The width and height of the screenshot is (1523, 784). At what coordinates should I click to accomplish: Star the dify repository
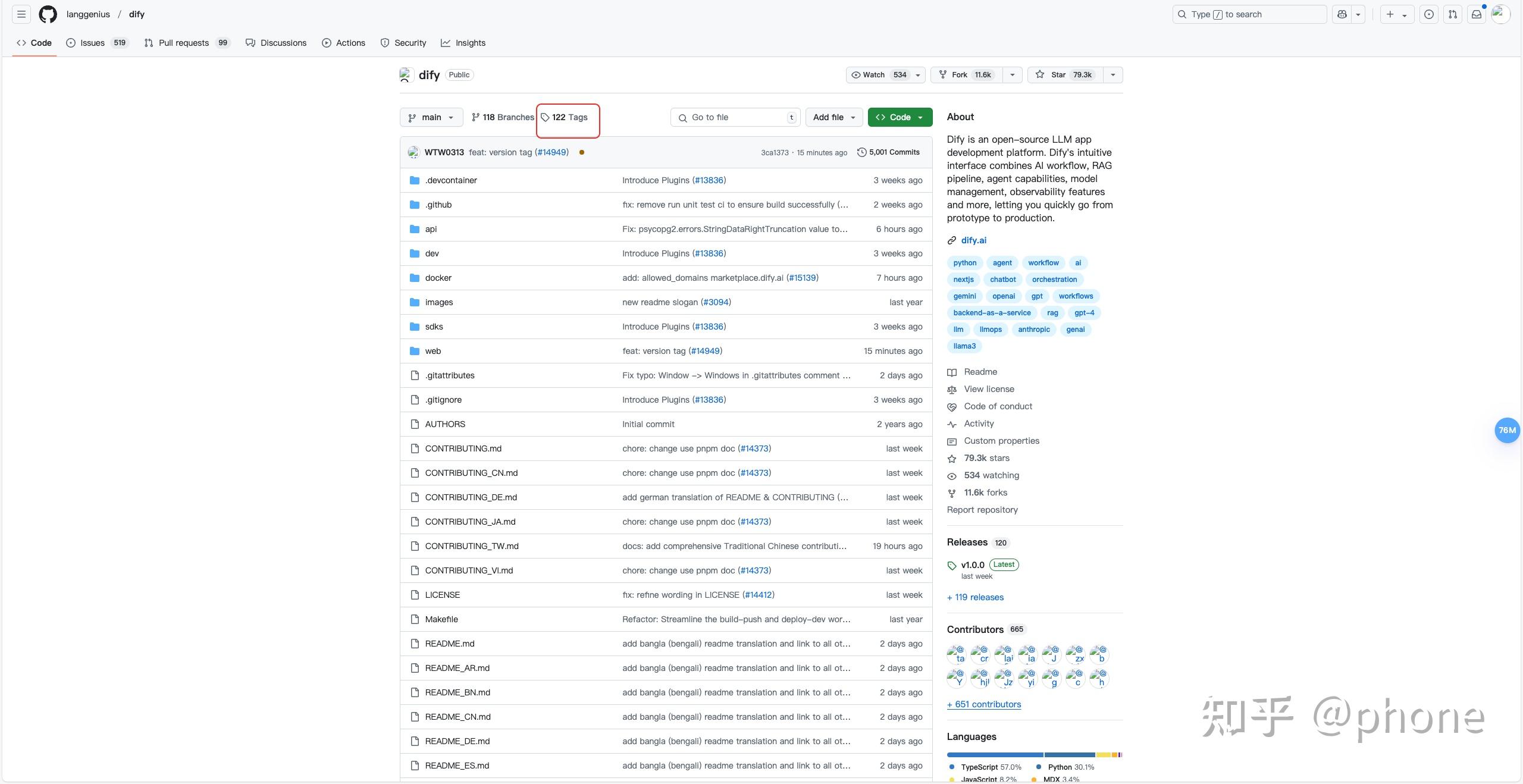coord(1066,75)
